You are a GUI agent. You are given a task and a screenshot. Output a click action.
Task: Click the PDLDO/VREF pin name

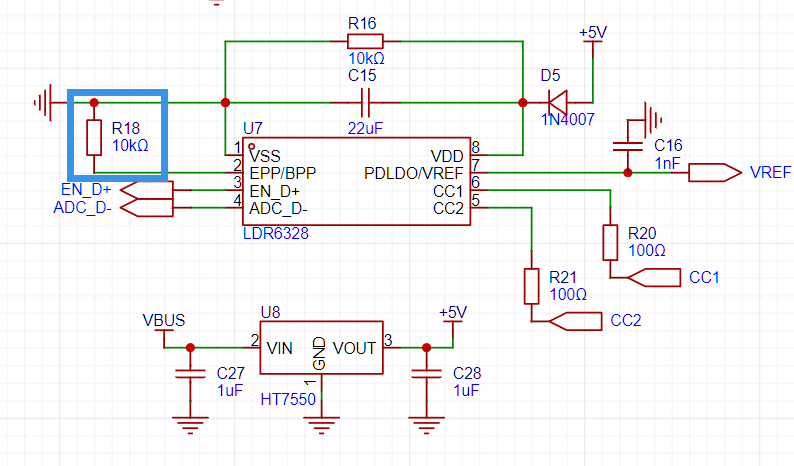[x=414, y=174]
